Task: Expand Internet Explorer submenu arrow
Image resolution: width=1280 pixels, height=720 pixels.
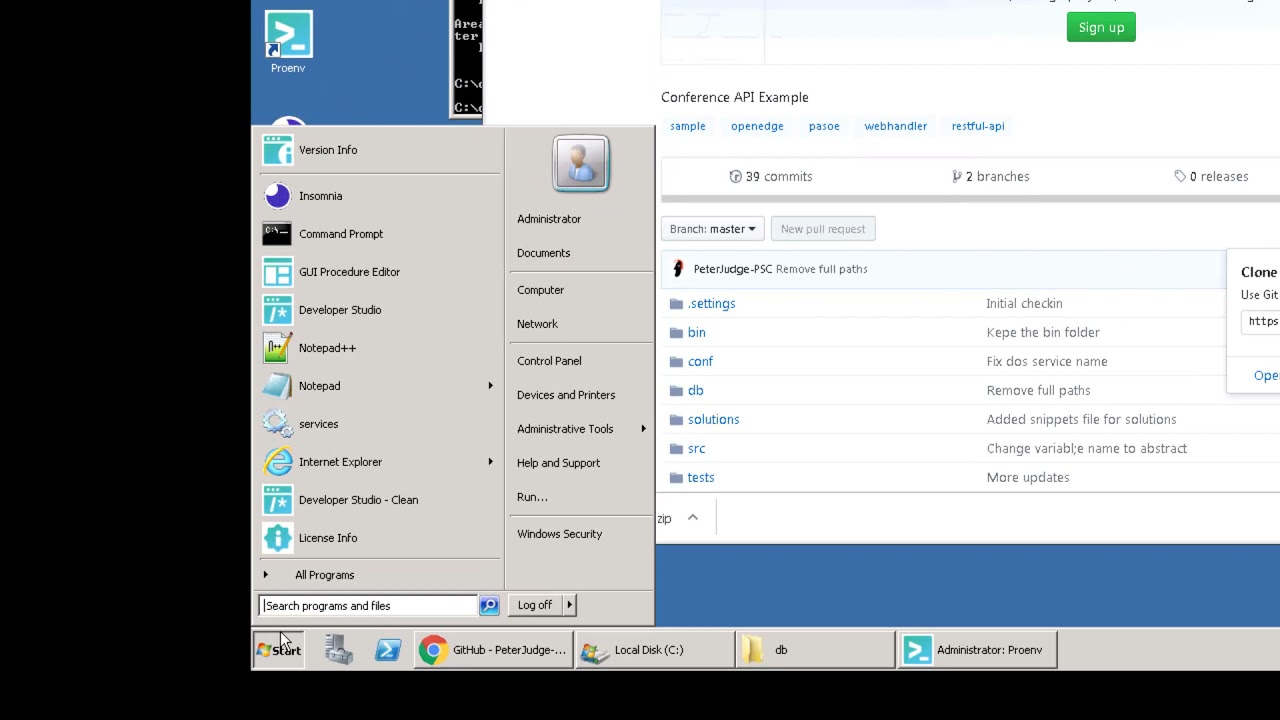Action: [x=490, y=462]
